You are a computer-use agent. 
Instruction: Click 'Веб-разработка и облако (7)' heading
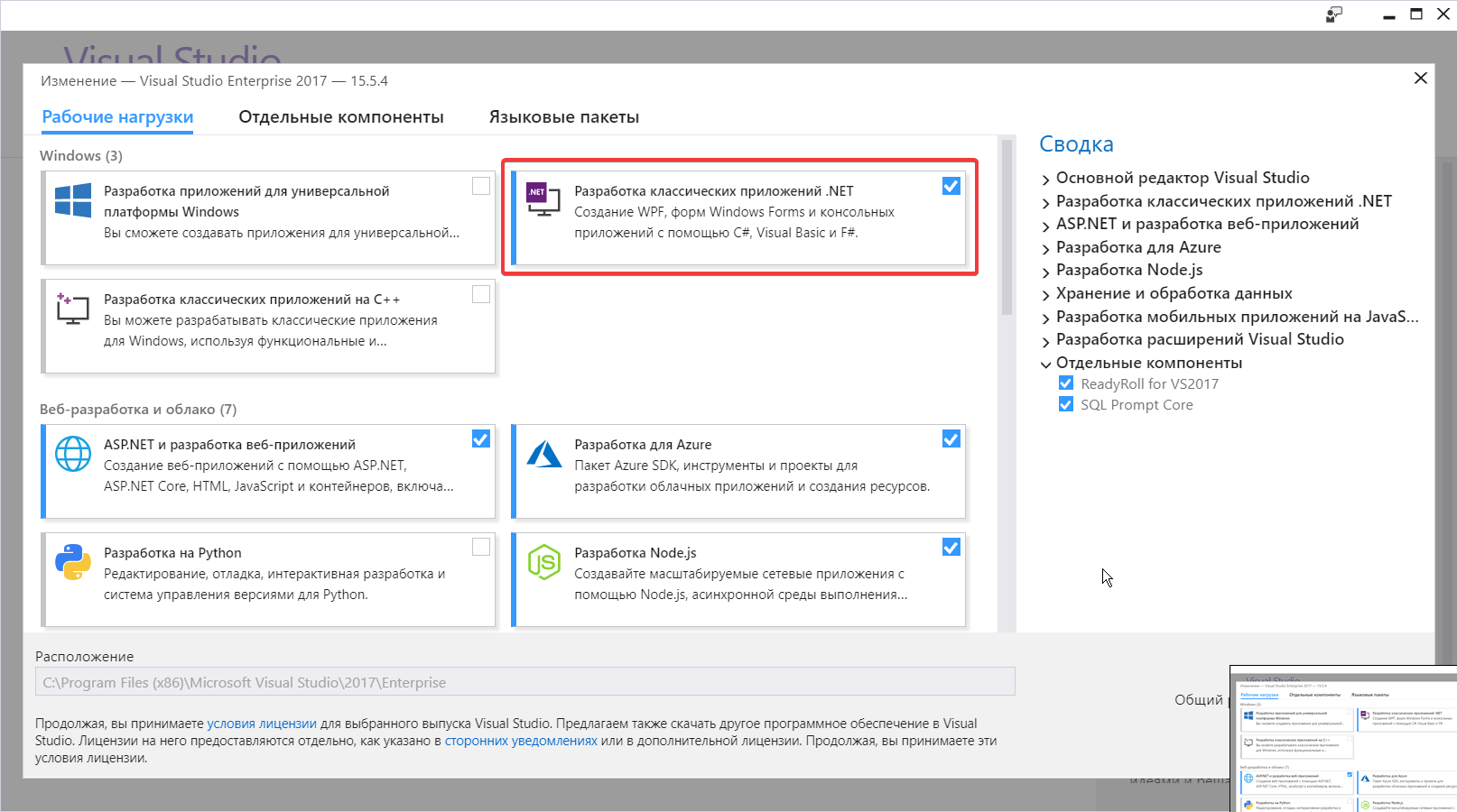(138, 409)
